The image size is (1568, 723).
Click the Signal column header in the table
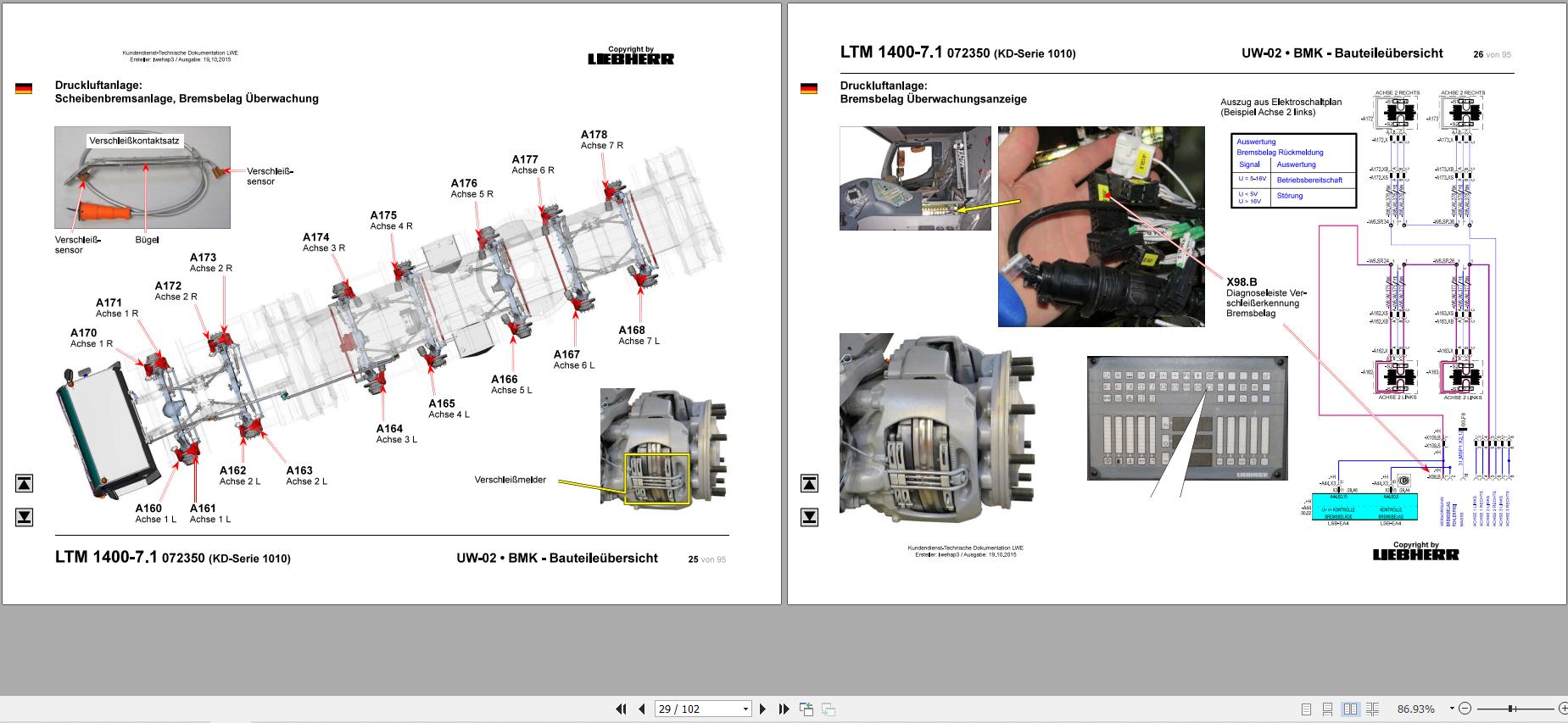[1249, 164]
